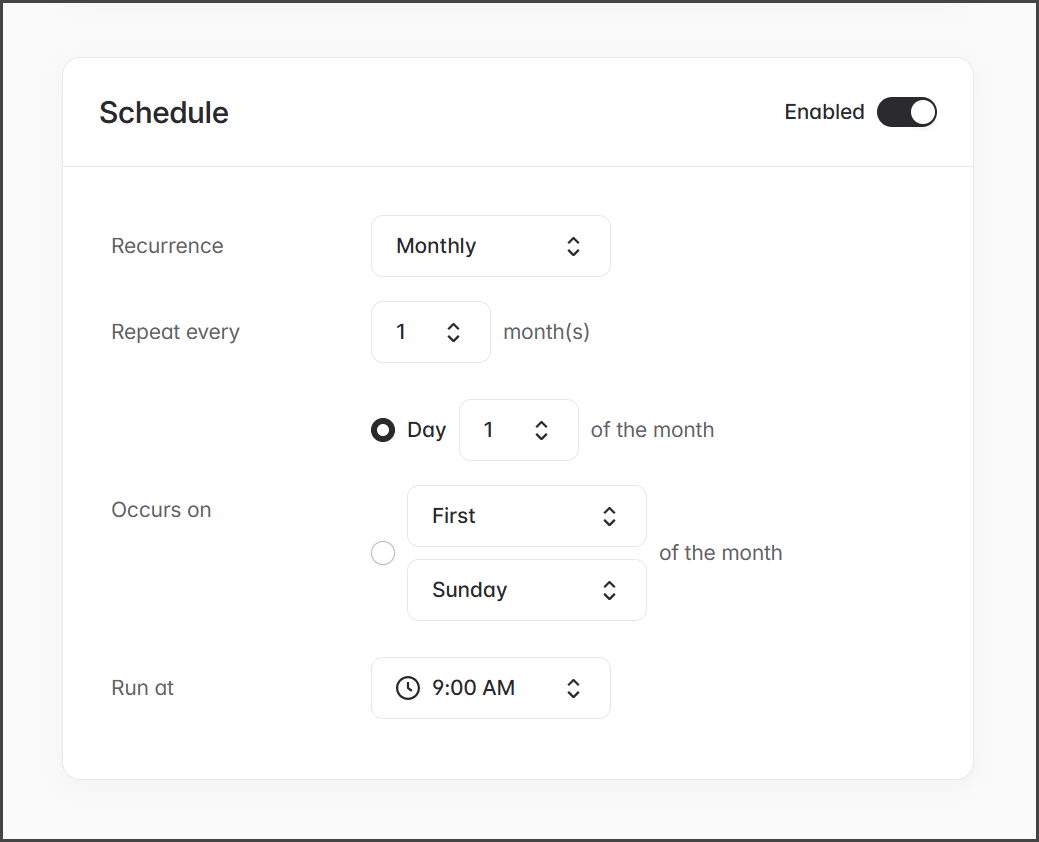This screenshot has height=842, width=1039.
Task: Click the chevron arrows beside Repeat every value
Action: click(453, 332)
